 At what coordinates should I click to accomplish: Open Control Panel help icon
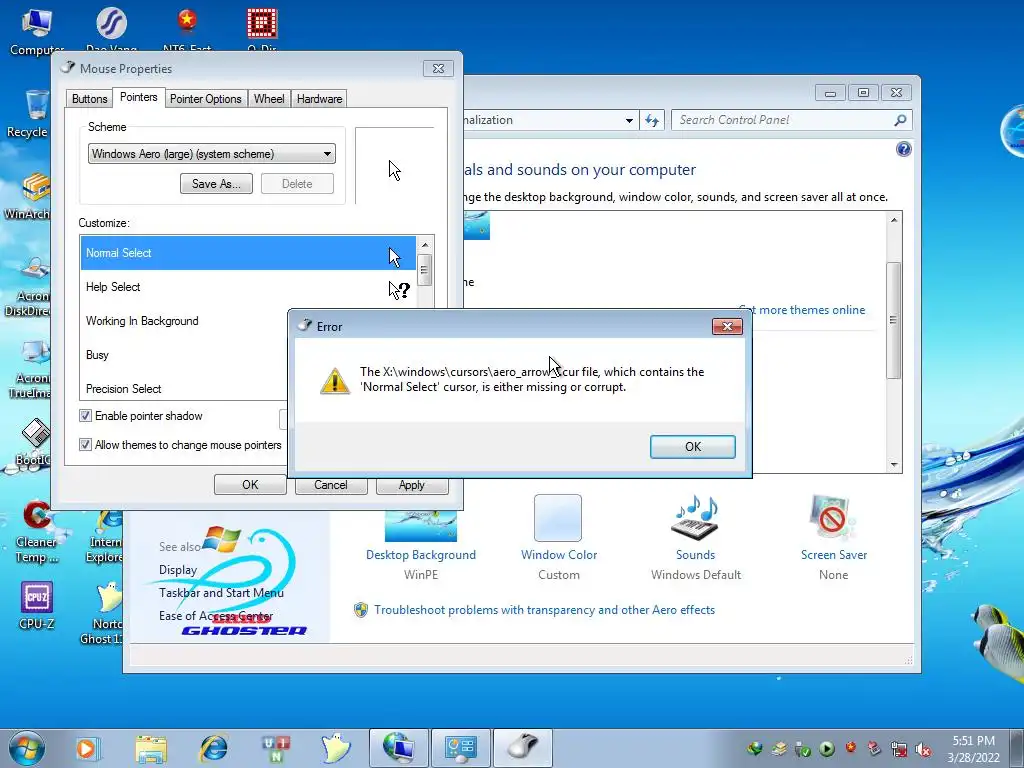pos(903,150)
